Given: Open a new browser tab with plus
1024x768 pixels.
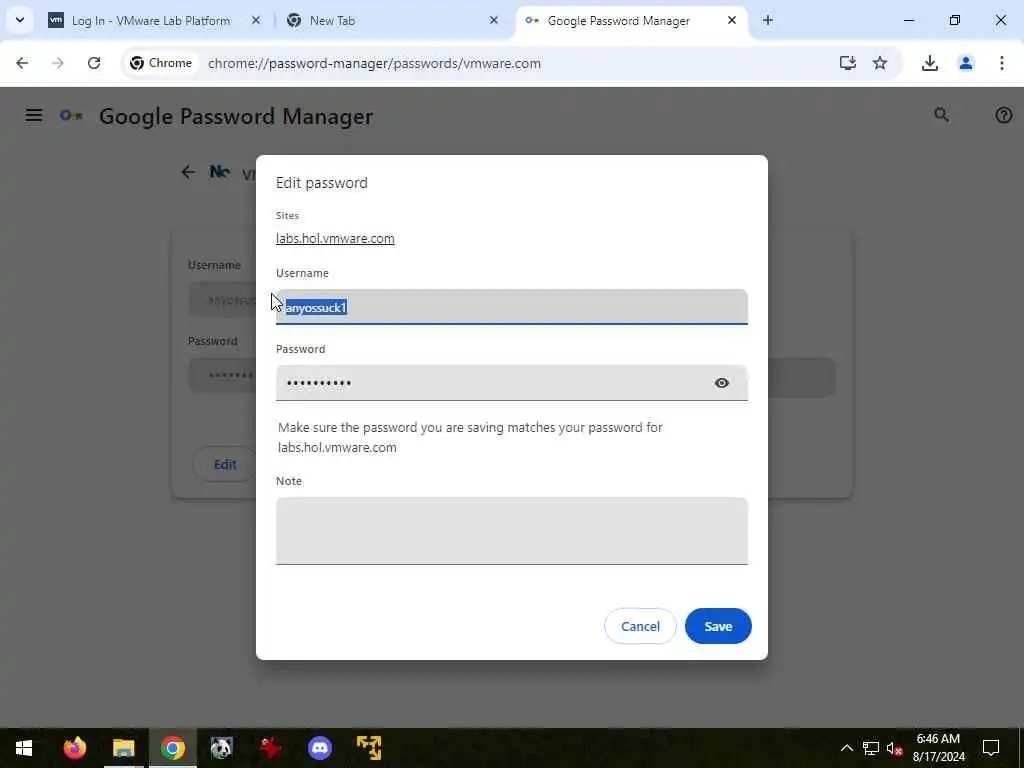Looking at the screenshot, I should click(768, 21).
